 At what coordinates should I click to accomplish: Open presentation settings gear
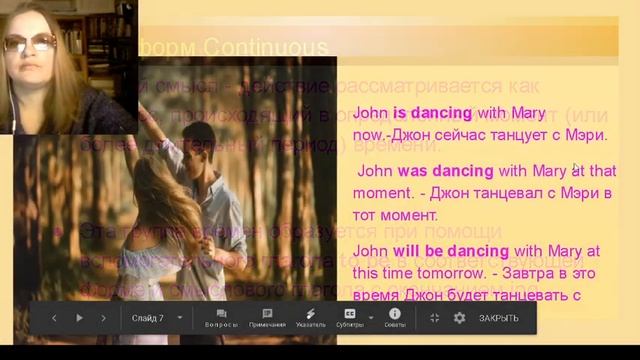(459, 318)
